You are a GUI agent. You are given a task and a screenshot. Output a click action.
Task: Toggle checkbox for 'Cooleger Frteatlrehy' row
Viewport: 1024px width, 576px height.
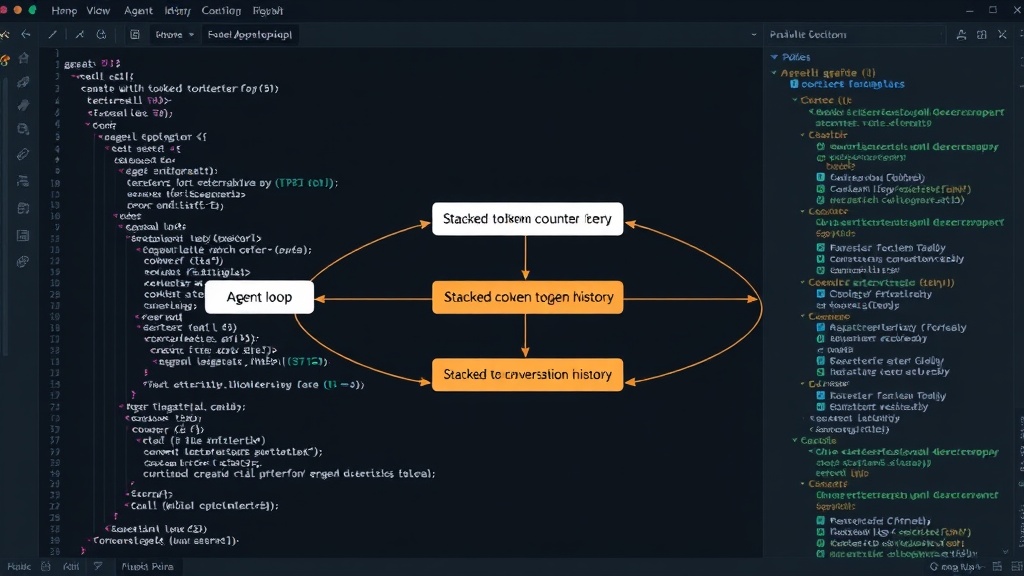(x=821, y=294)
